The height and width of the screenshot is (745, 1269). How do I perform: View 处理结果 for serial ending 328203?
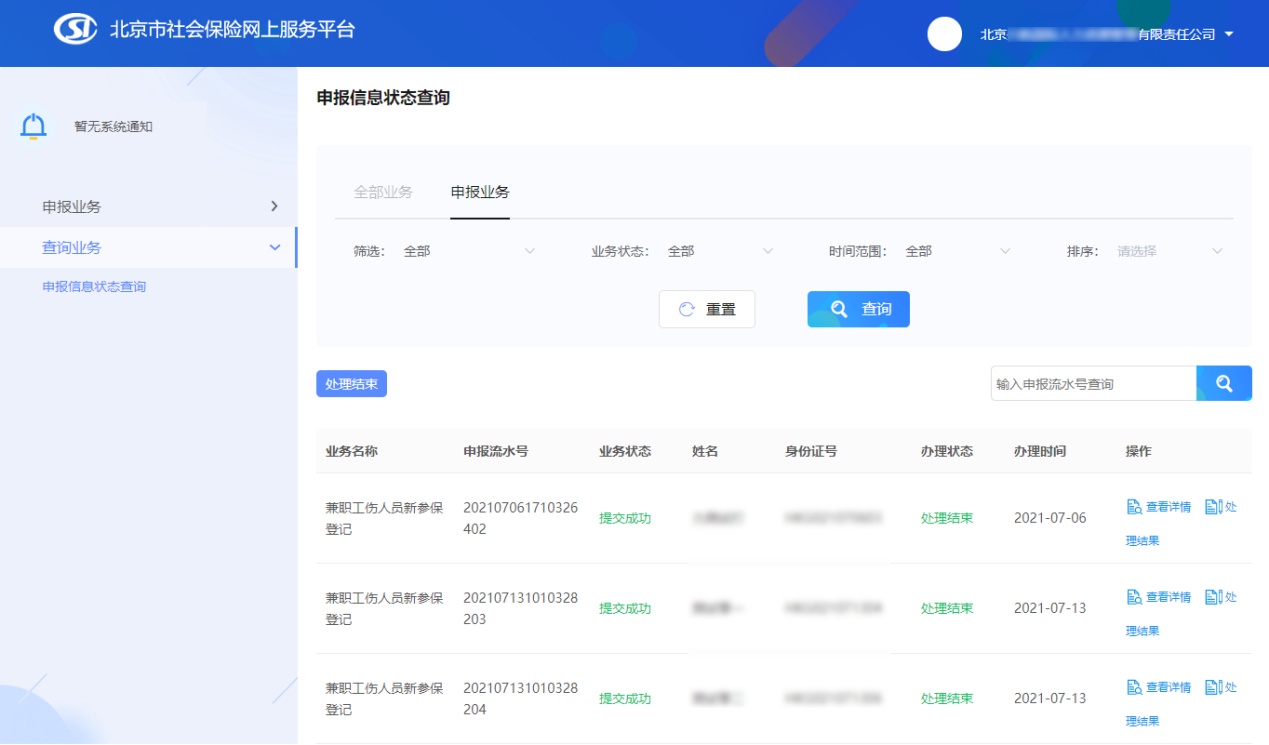(x=1220, y=597)
